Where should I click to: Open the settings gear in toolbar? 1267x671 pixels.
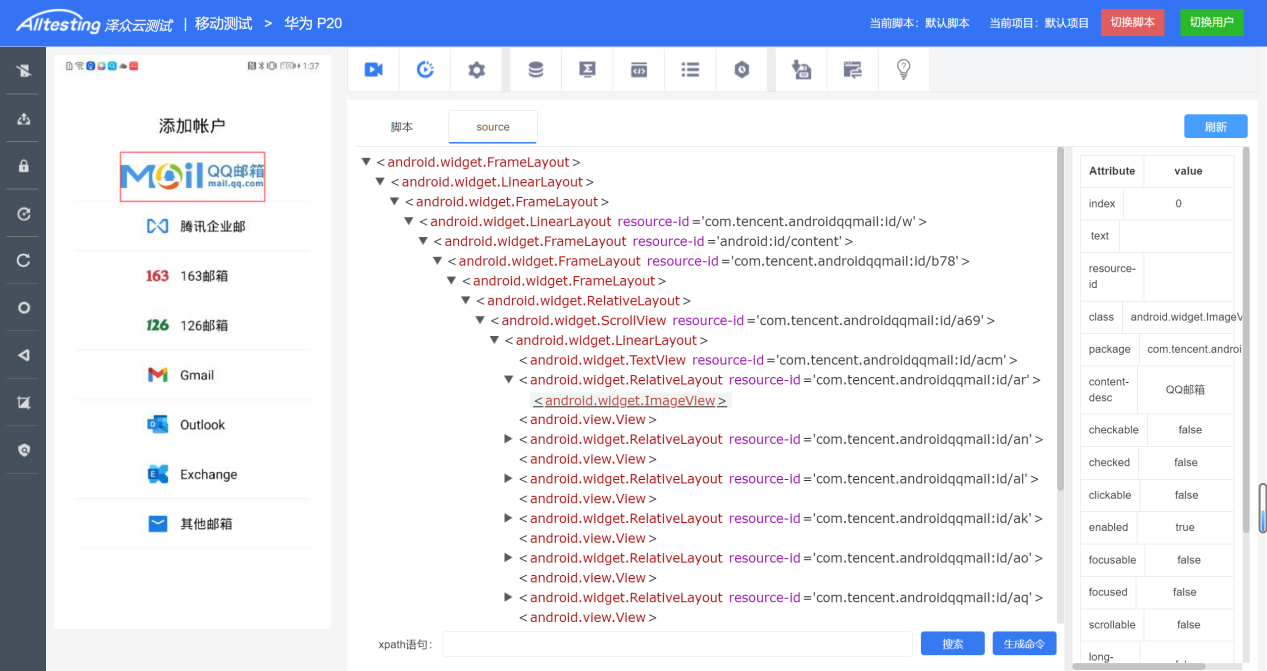[x=476, y=69]
